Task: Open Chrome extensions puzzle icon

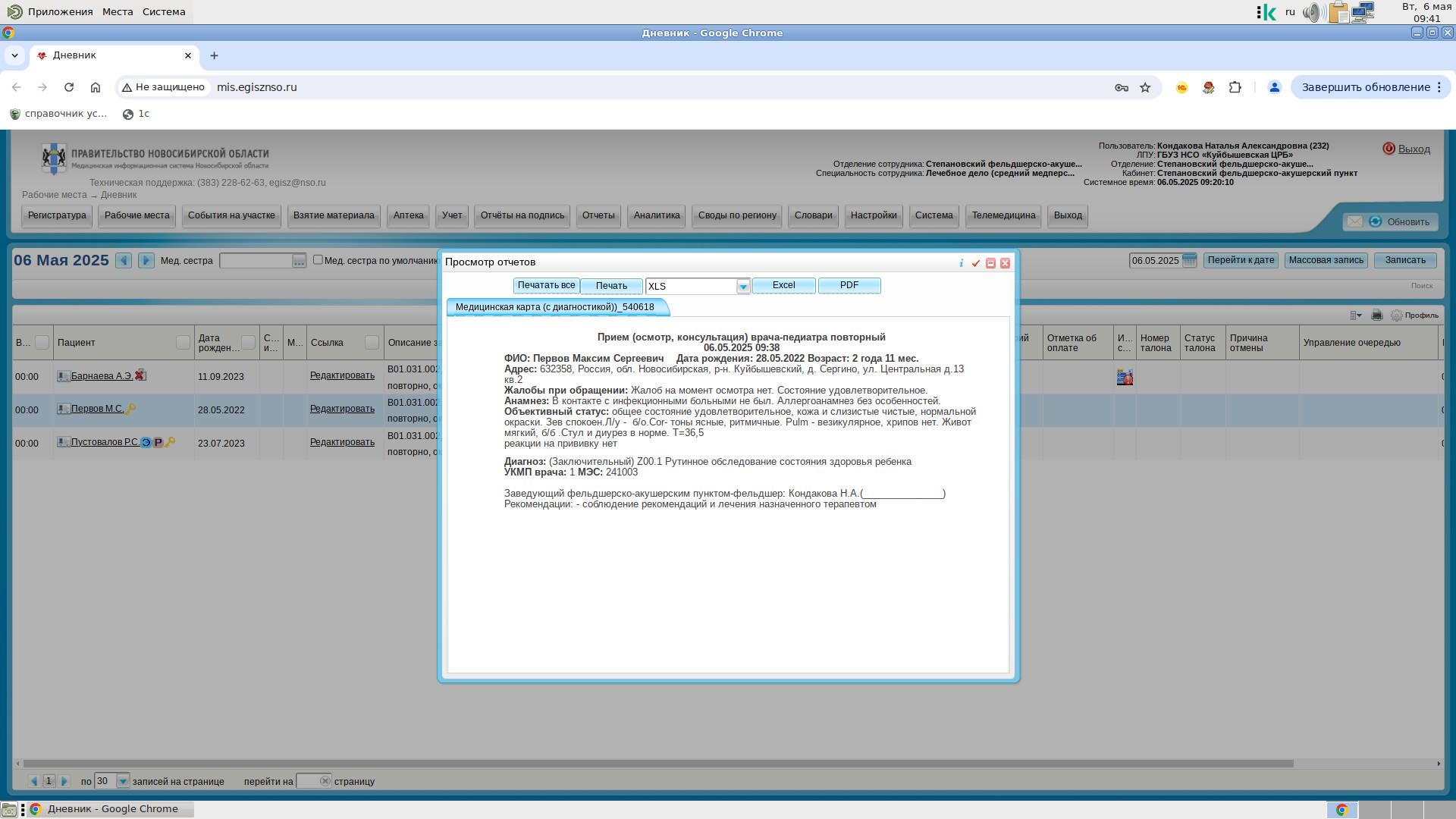Action: 1235,87
